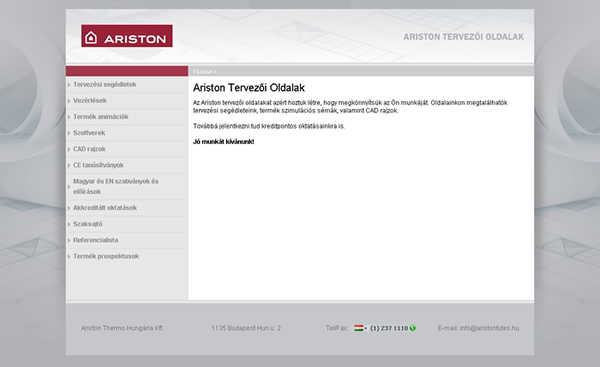Viewport: 600px width, 367px height.
Task: Click the Ariston Thermo Hungária Kft. footer text
Action: pyautogui.click(x=122, y=328)
